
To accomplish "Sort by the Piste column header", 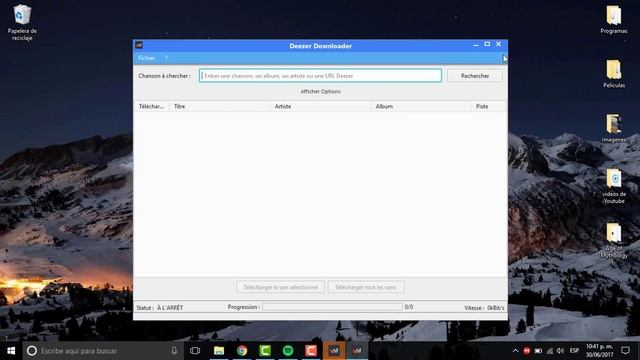I will pyautogui.click(x=489, y=107).
